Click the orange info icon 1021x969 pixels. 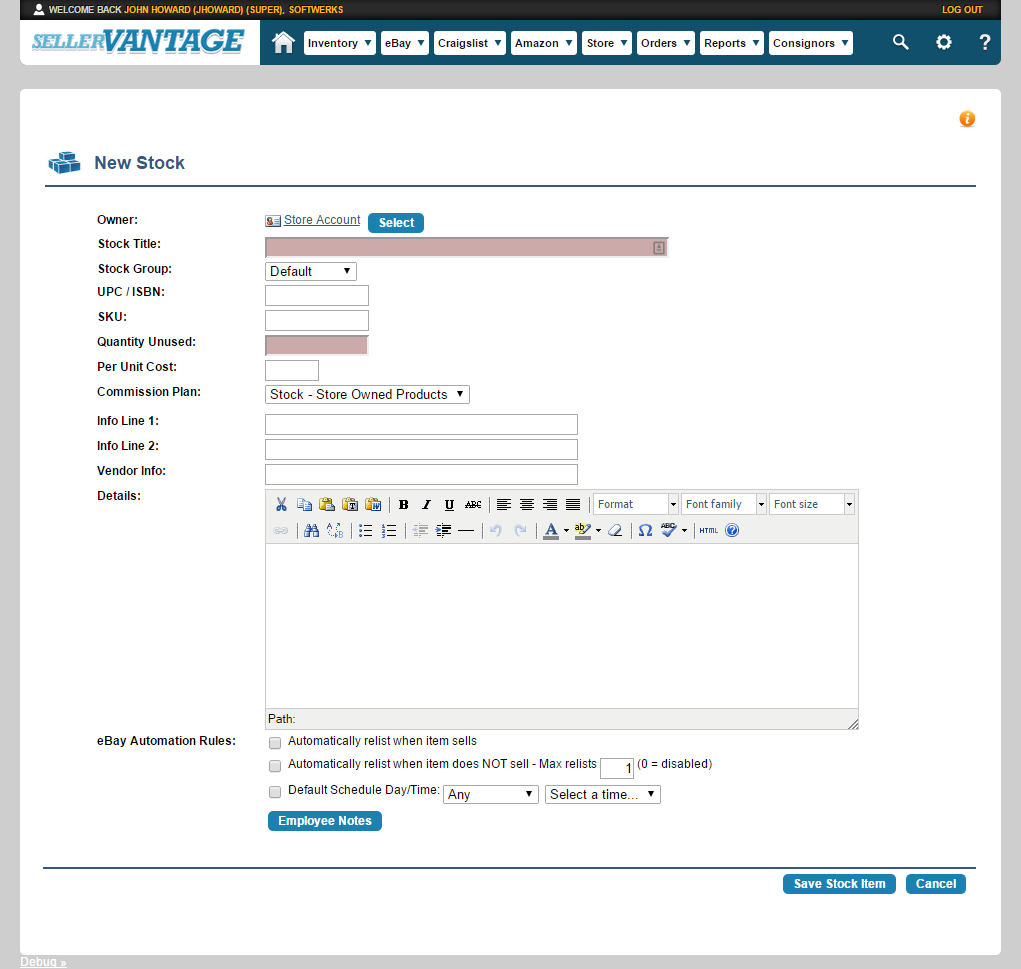click(x=967, y=119)
